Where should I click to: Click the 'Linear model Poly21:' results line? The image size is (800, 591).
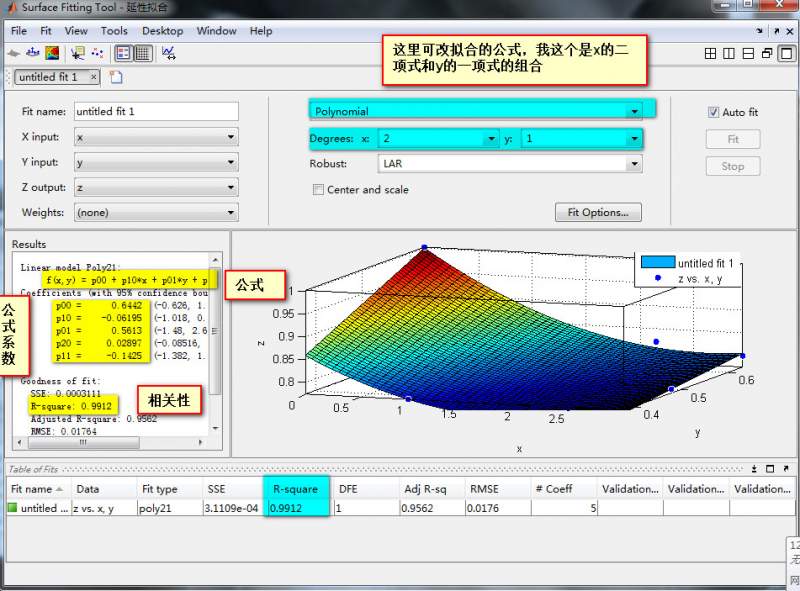tap(71, 267)
